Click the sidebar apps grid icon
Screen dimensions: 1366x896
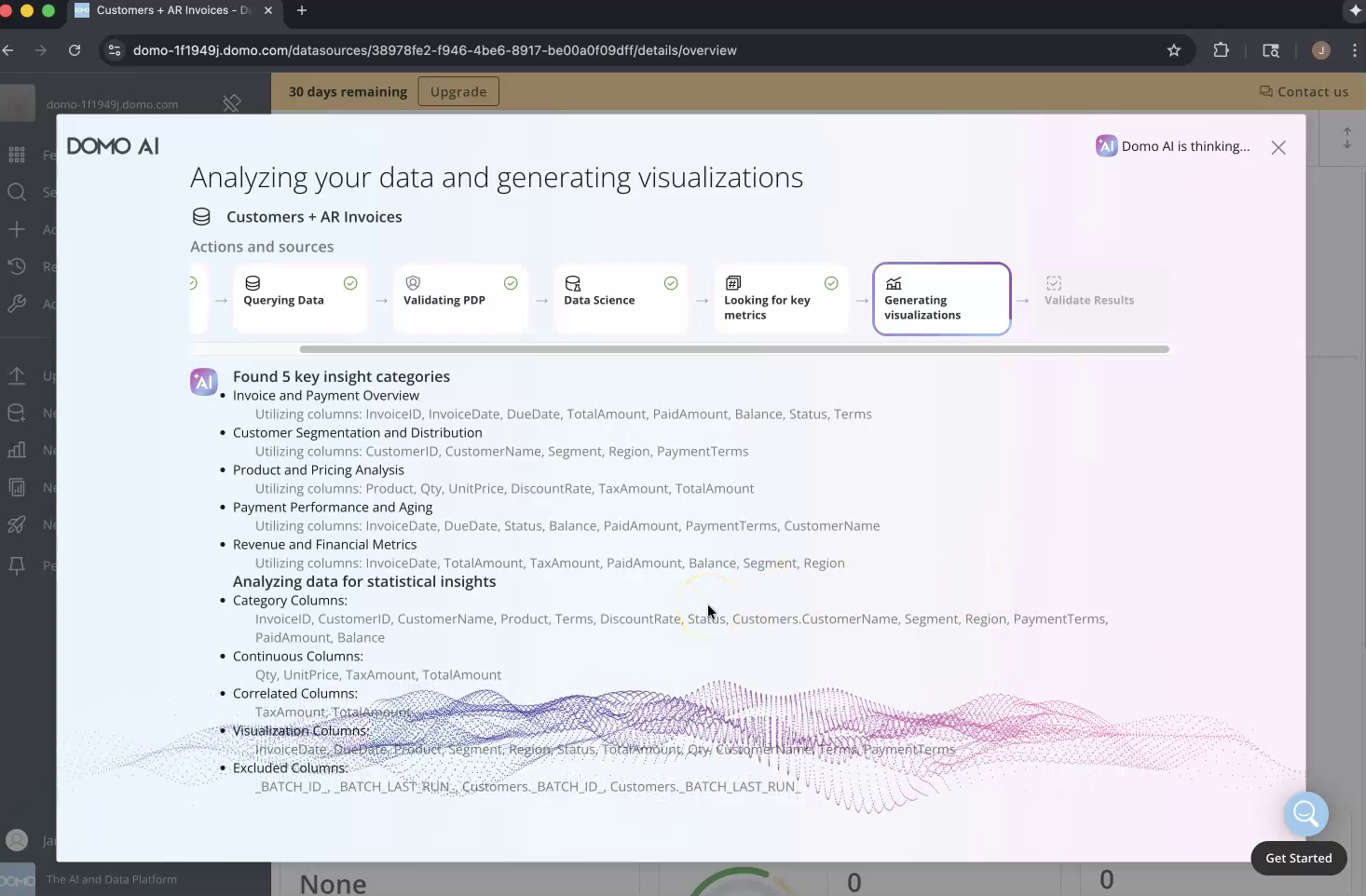[17, 155]
